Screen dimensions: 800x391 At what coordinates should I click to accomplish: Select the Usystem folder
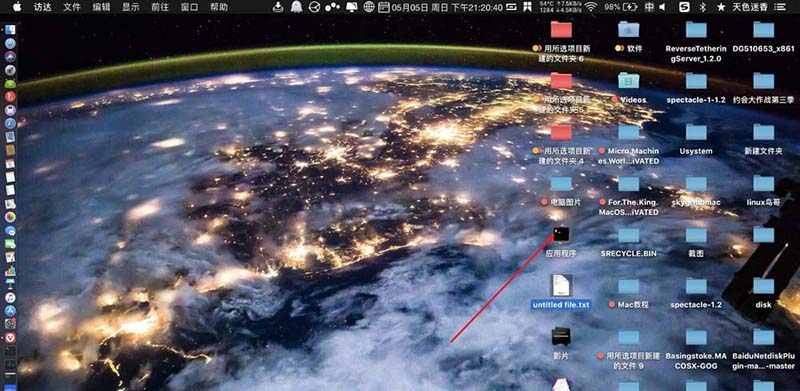coord(696,132)
